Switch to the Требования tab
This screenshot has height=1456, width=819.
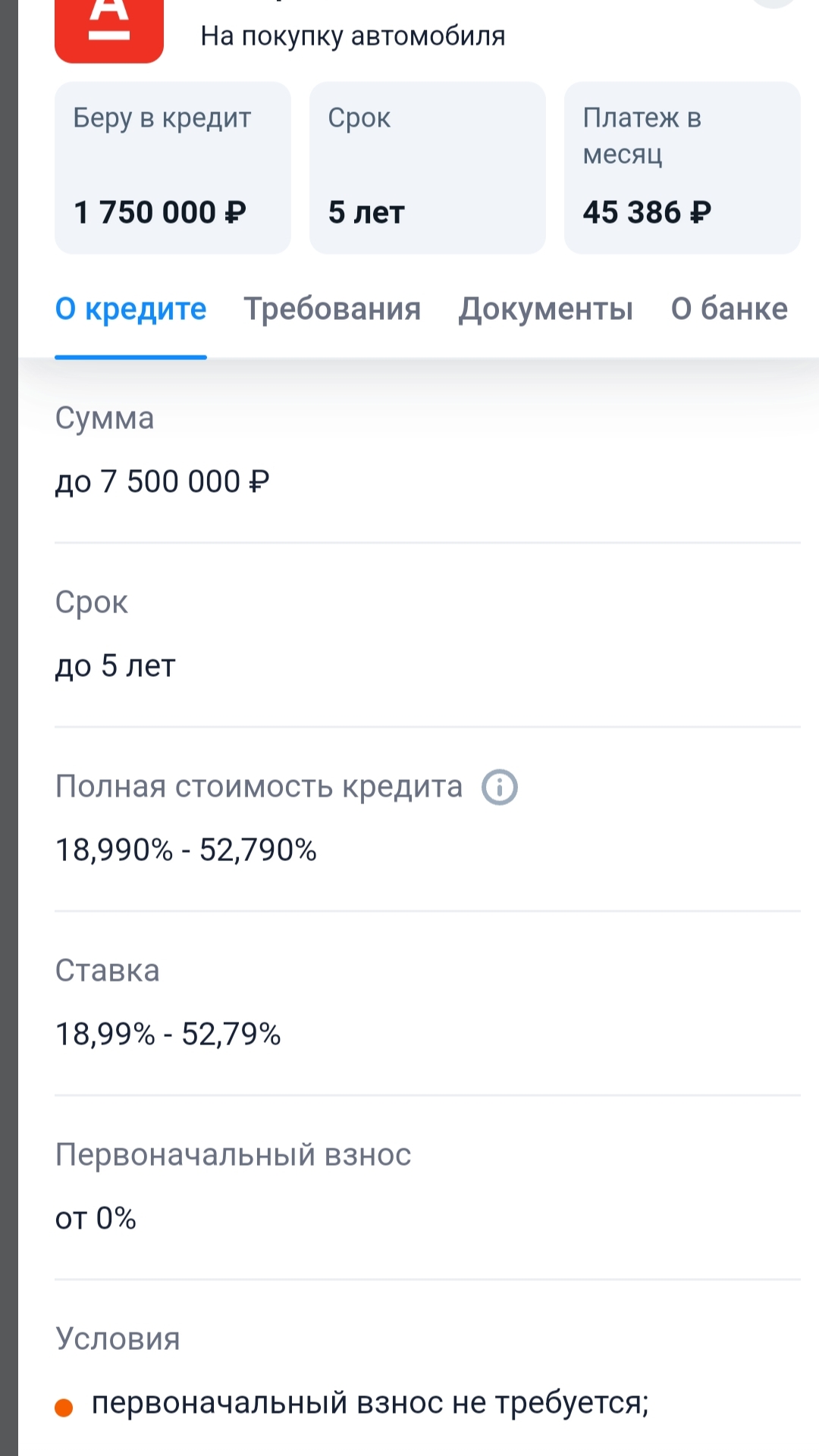coord(332,309)
